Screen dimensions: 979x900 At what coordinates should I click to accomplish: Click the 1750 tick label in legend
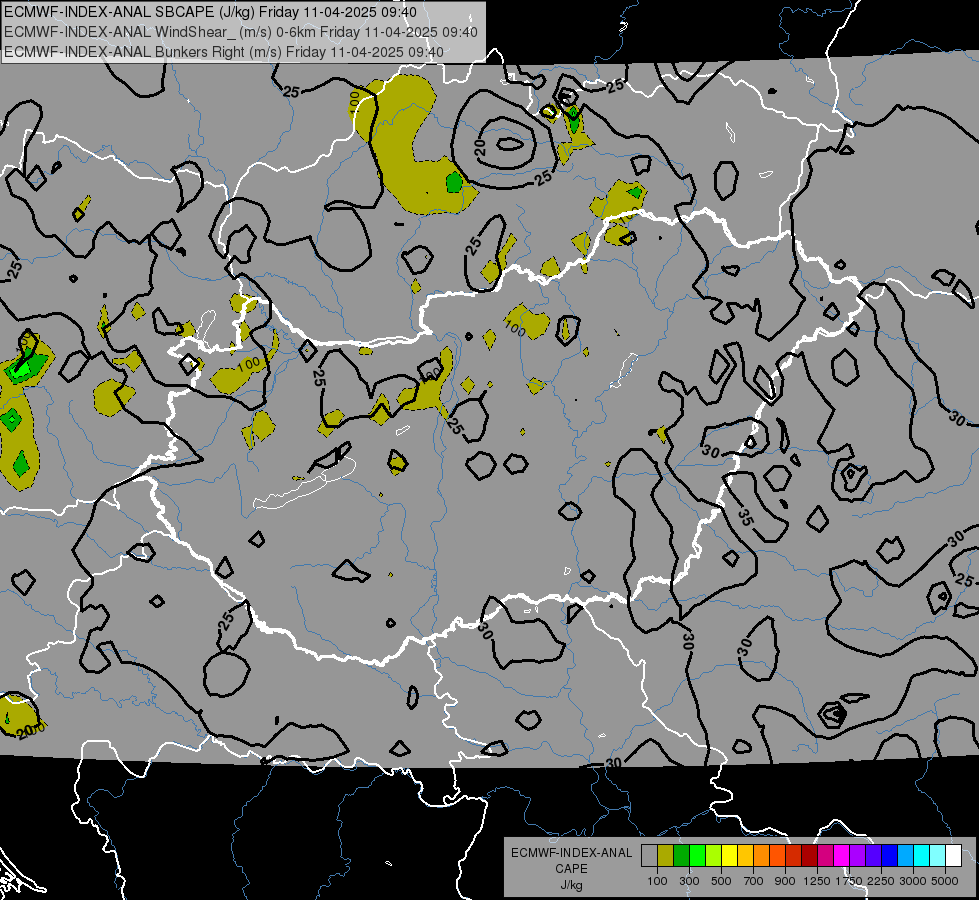pos(849,881)
